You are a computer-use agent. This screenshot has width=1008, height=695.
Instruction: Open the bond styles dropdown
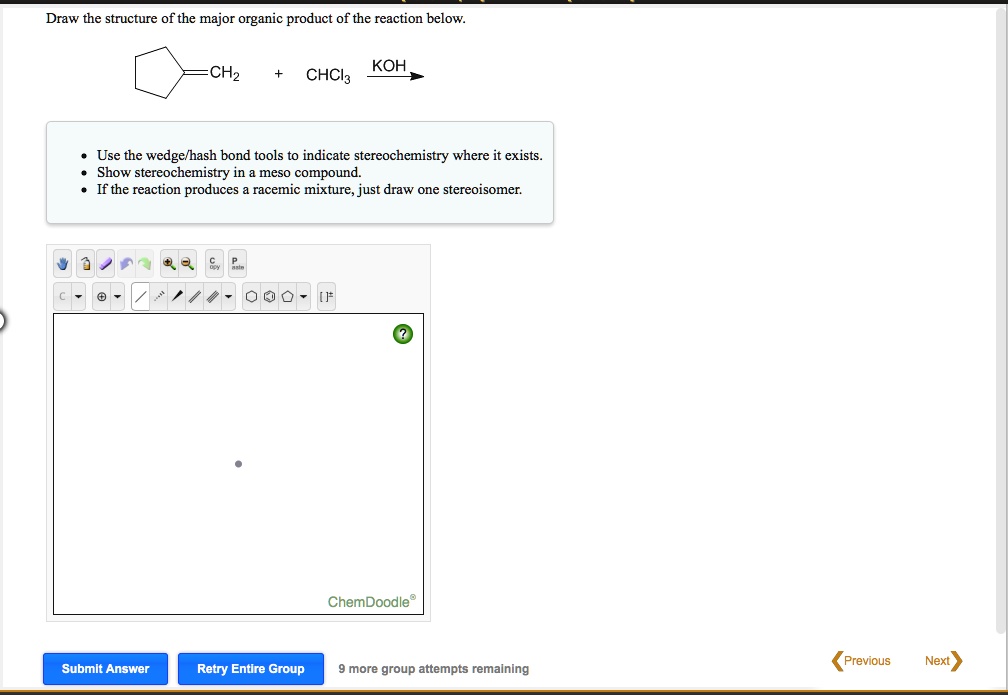point(228,296)
